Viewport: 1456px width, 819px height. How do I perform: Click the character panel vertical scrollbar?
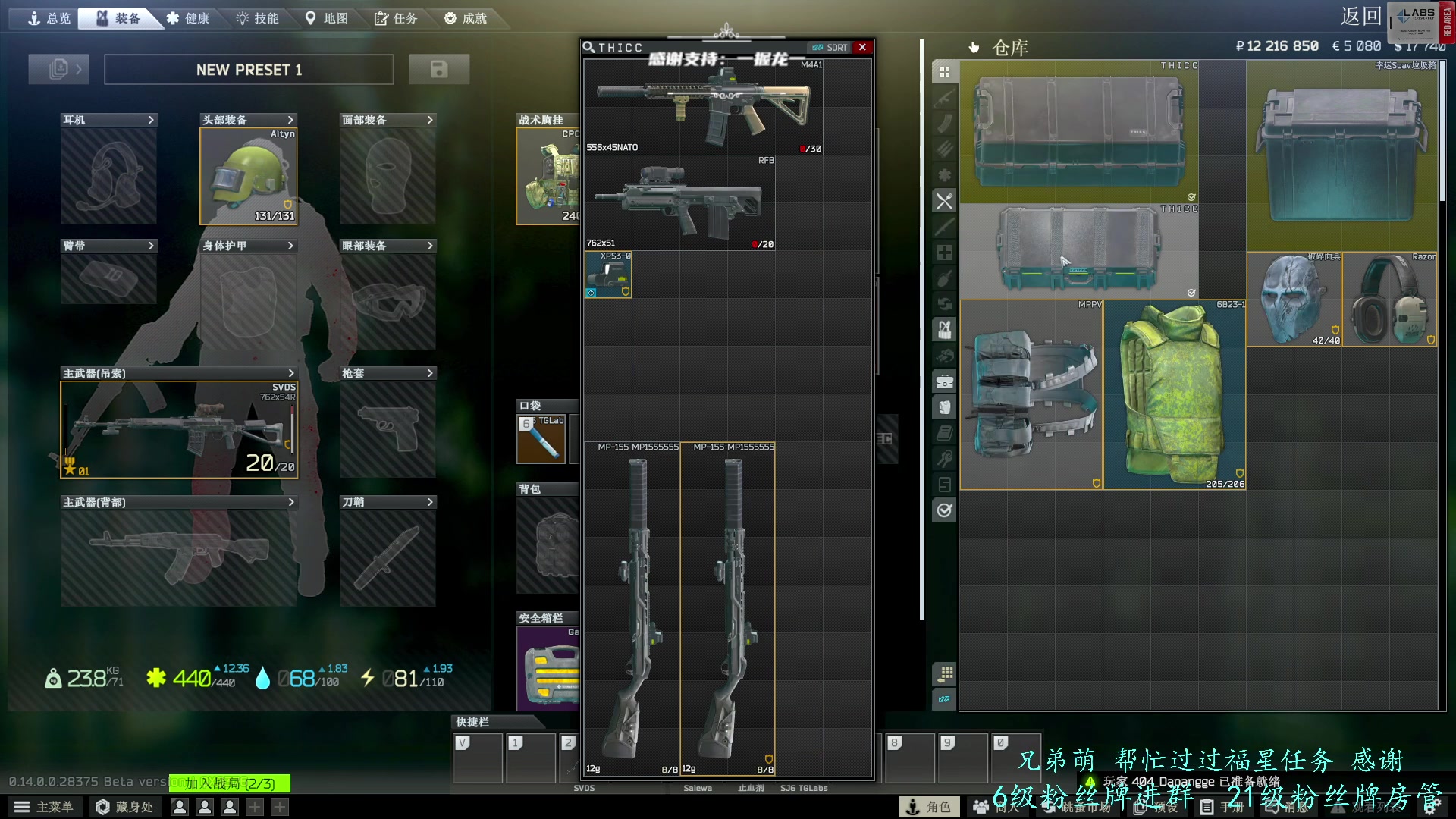pyautogui.click(x=922, y=330)
